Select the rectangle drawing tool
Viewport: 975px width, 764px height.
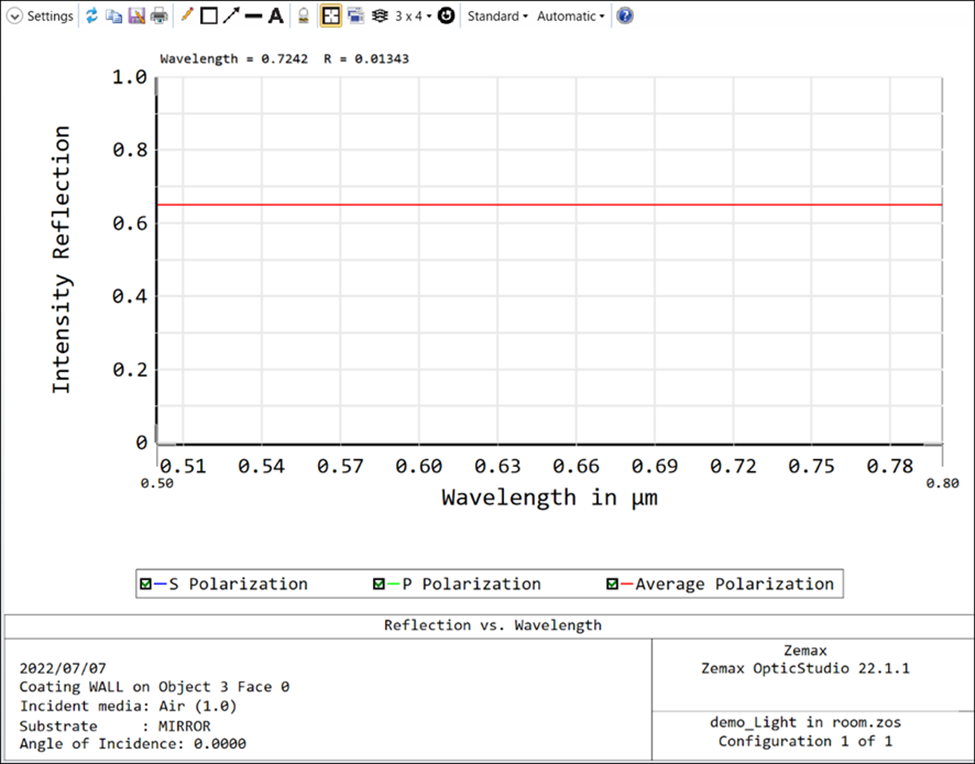pos(209,16)
